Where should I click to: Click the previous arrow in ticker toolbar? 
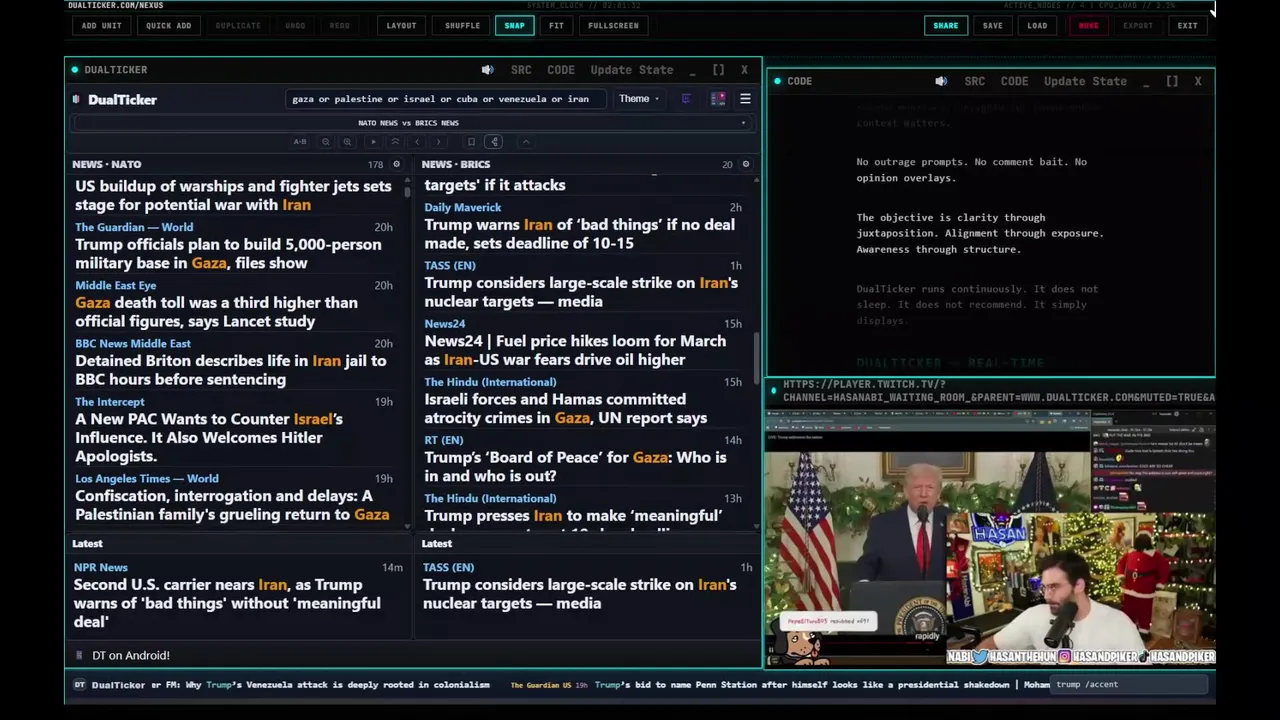pos(417,142)
